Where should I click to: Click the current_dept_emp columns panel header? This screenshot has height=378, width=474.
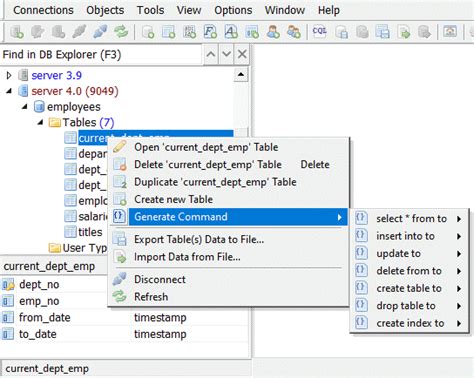[x=54, y=266]
